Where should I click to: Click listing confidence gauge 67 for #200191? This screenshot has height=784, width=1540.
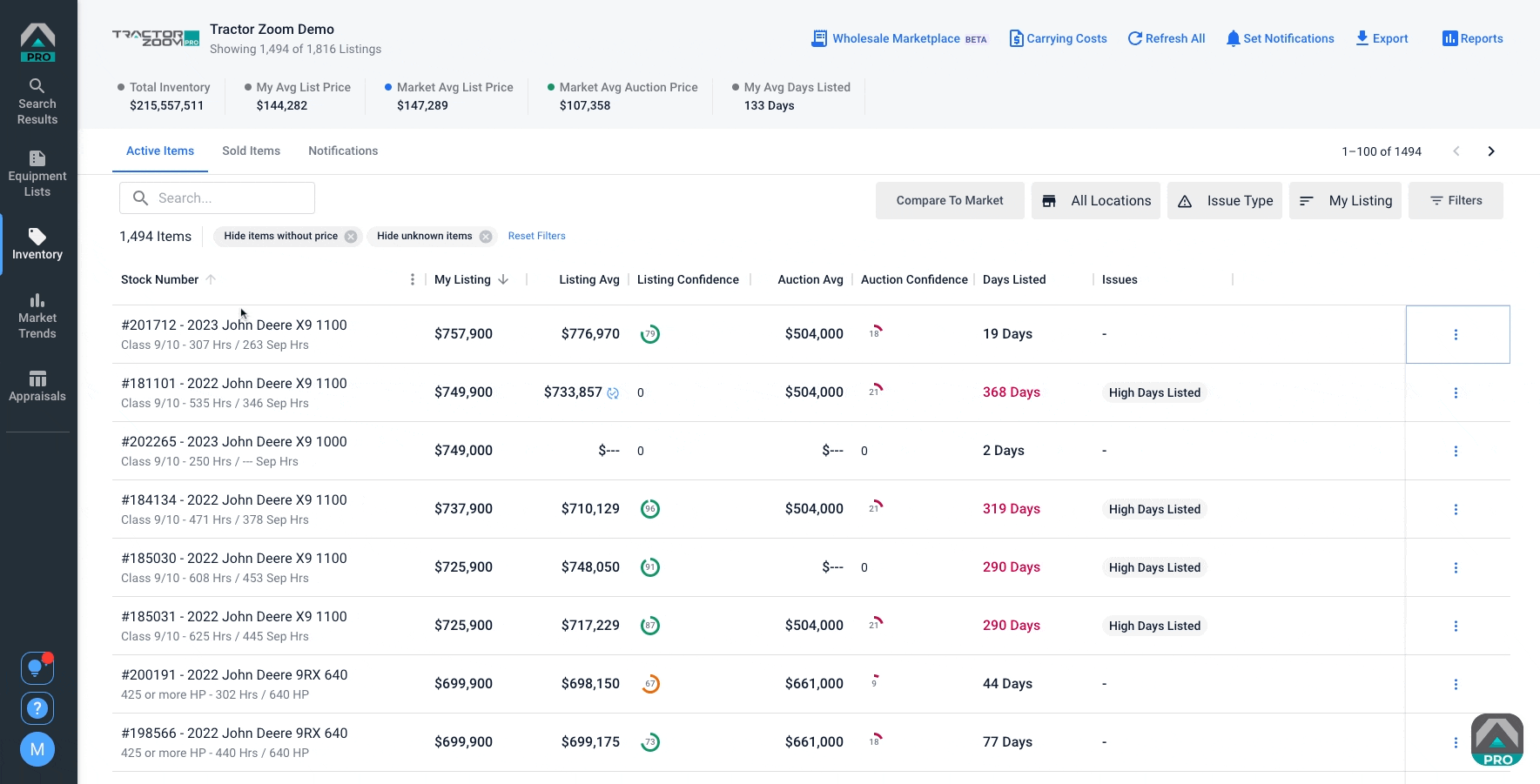[650, 684]
